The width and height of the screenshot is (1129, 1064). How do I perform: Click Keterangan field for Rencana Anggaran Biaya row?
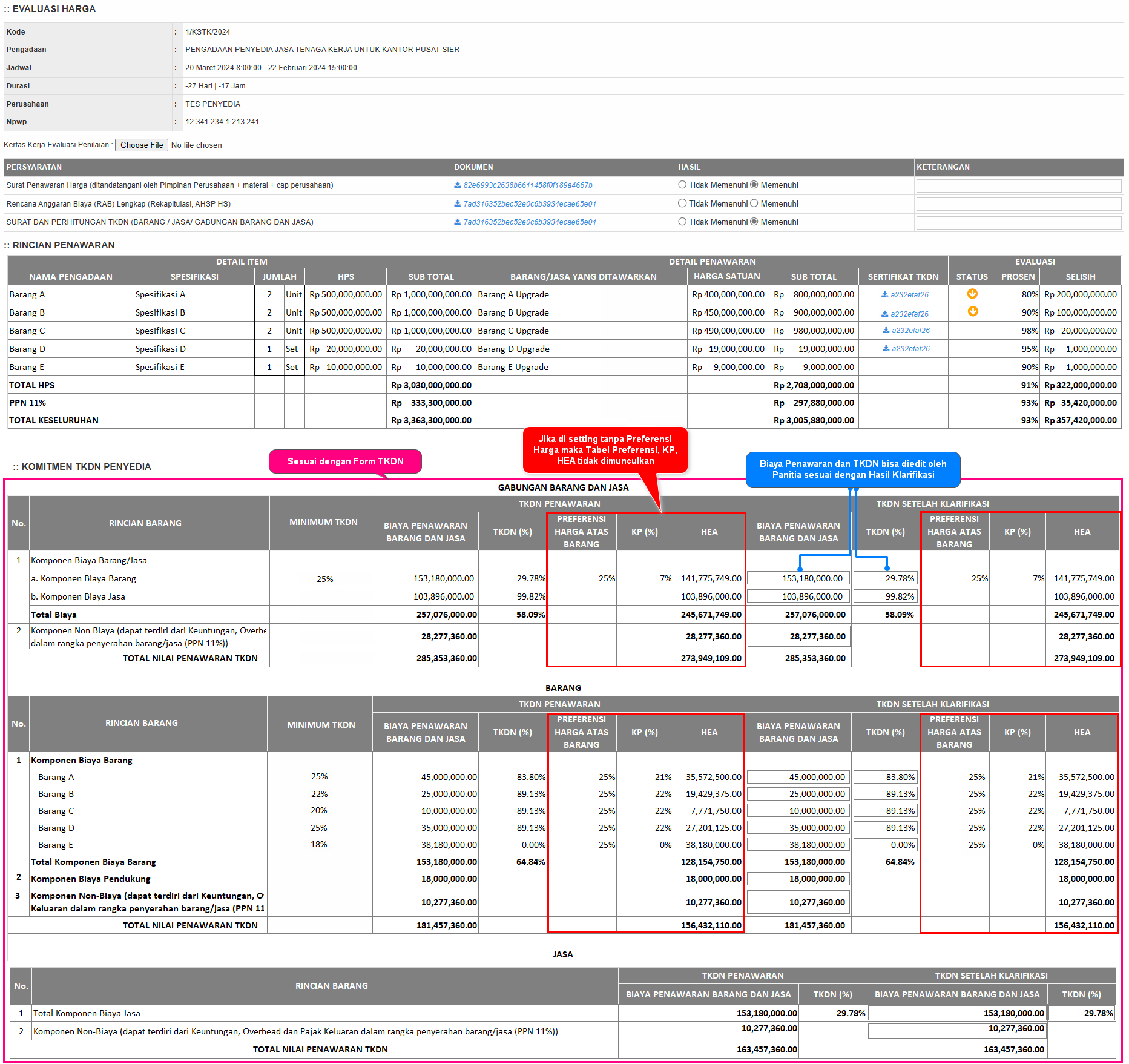tap(1018, 204)
